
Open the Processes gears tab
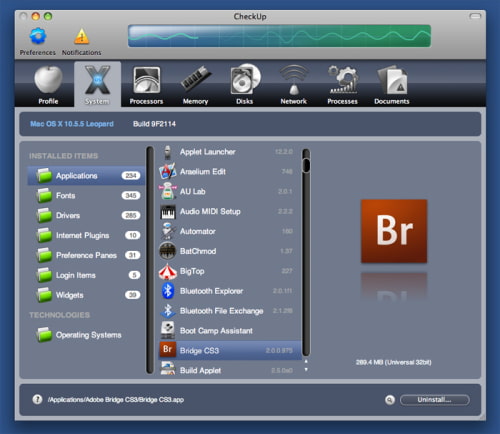tap(342, 84)
